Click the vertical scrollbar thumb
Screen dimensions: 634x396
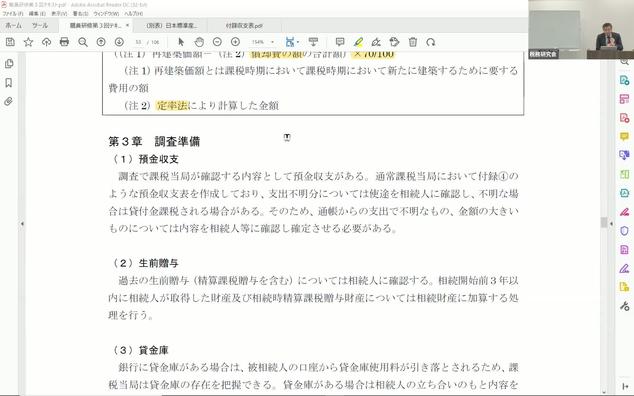click(604, 222)
